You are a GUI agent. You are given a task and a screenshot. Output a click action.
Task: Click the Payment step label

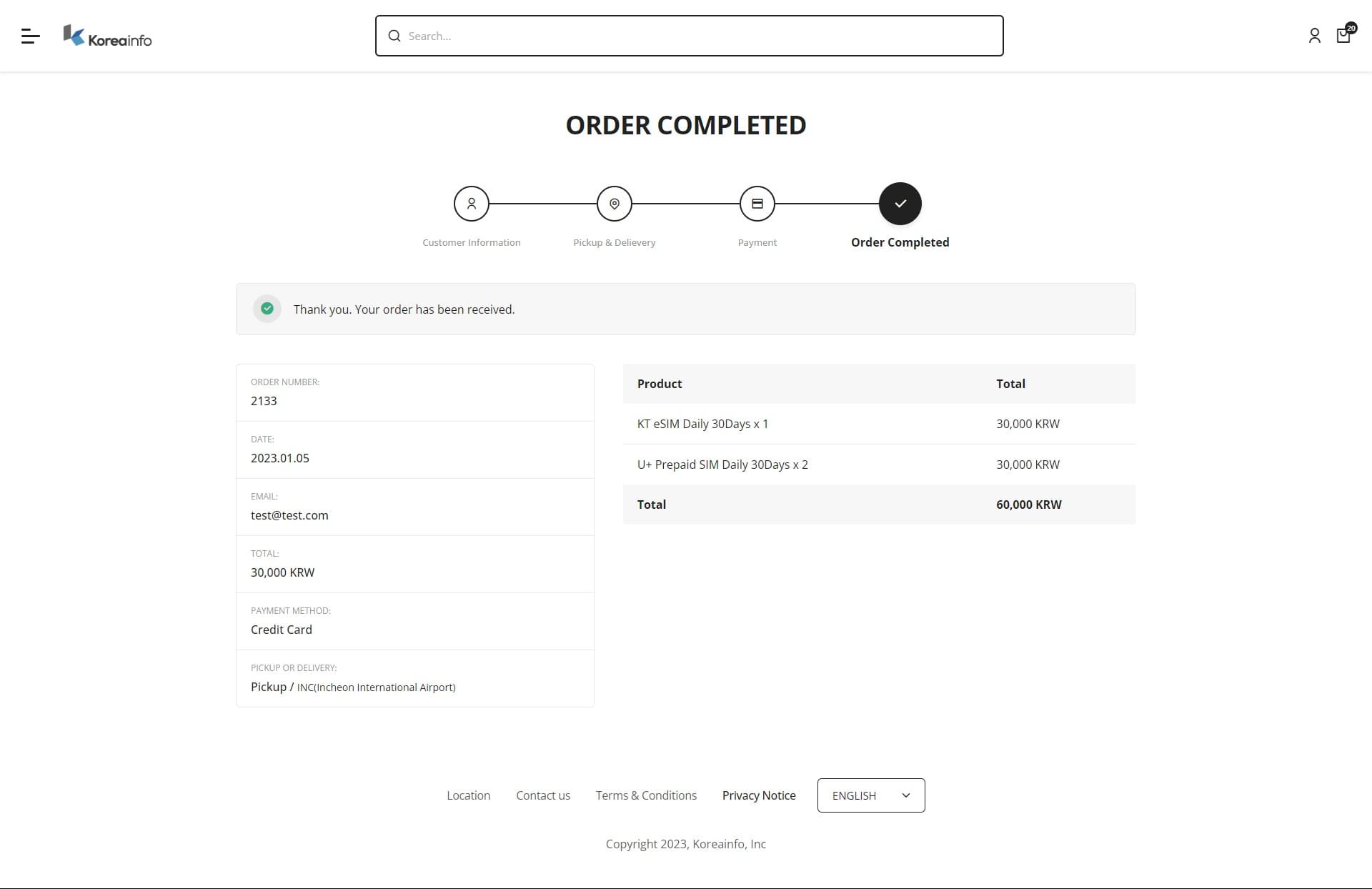(x=757, y=243)
